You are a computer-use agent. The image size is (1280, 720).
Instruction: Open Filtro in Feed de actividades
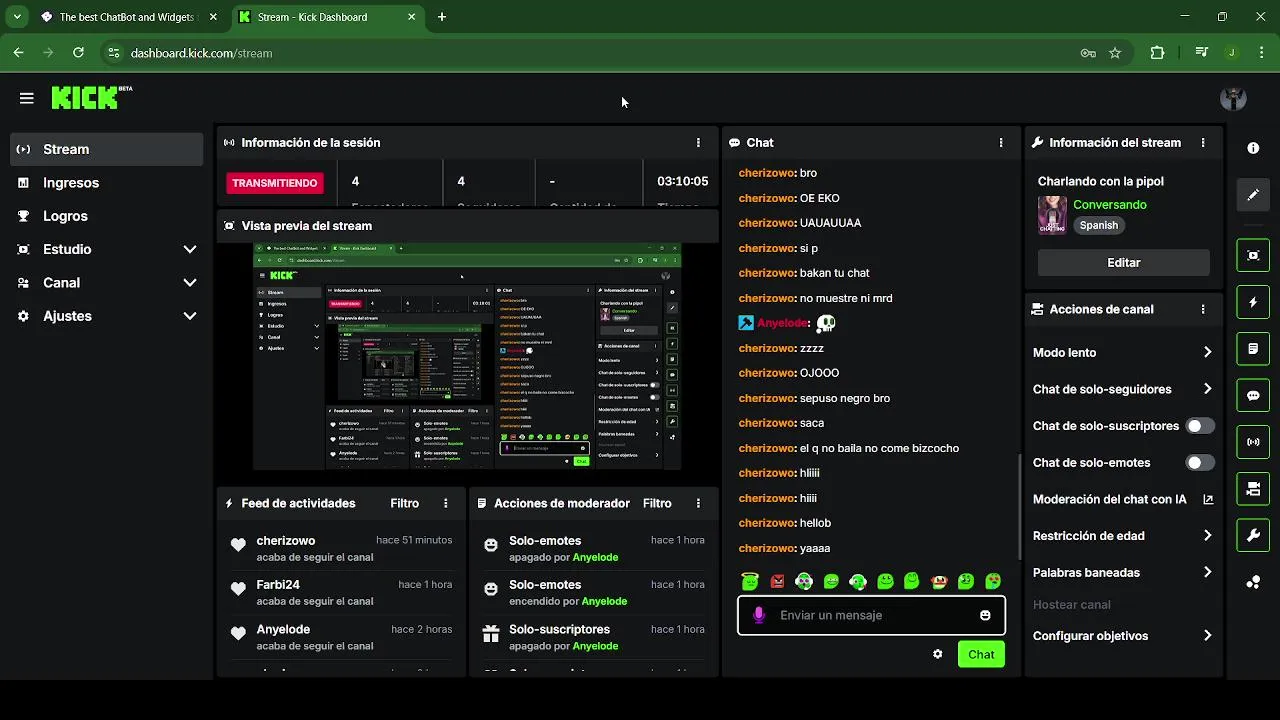[x=405, y=503]
